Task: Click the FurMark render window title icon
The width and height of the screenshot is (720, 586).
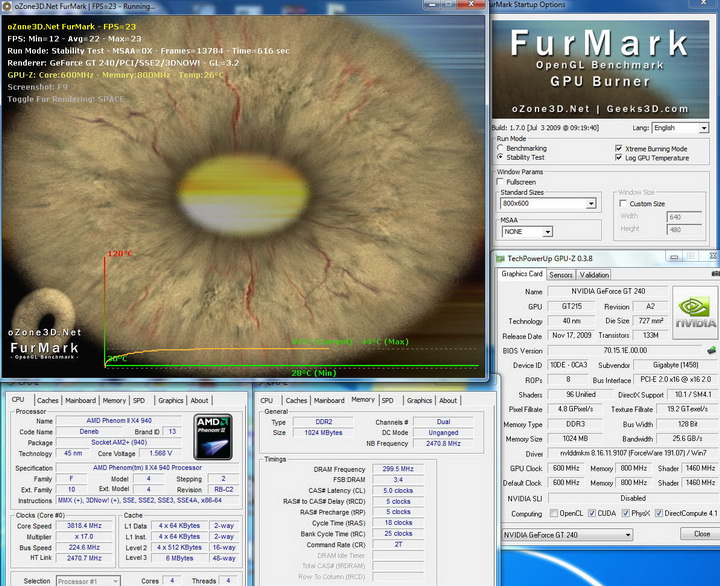Action: pyautogui.click(x=7, y=6)
